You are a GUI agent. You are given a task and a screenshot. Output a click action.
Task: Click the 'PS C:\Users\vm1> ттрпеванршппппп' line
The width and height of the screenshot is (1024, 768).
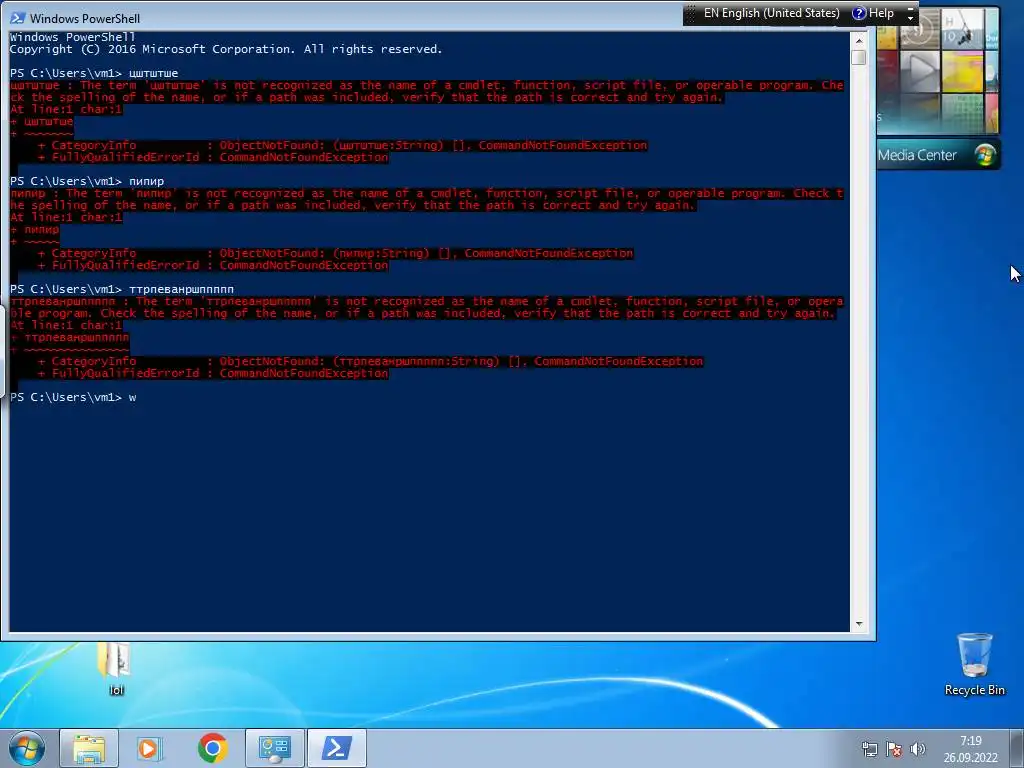[x=121, y=289]
